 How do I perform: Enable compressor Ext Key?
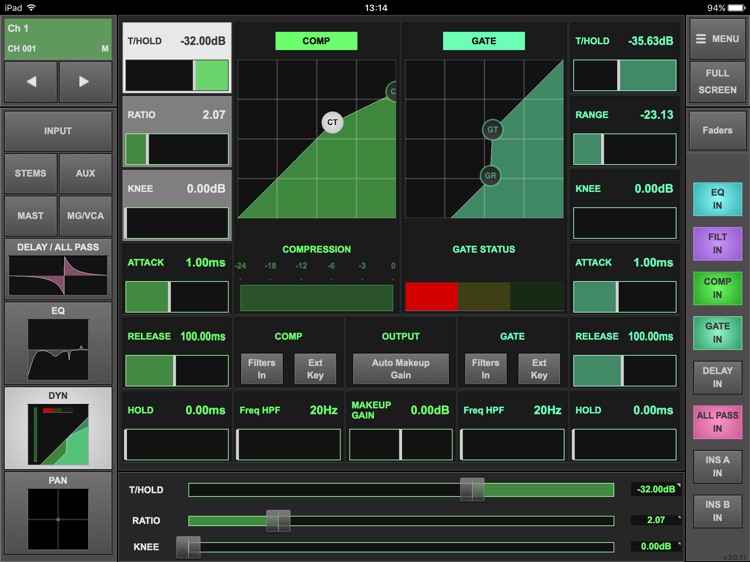coord(315,369)
